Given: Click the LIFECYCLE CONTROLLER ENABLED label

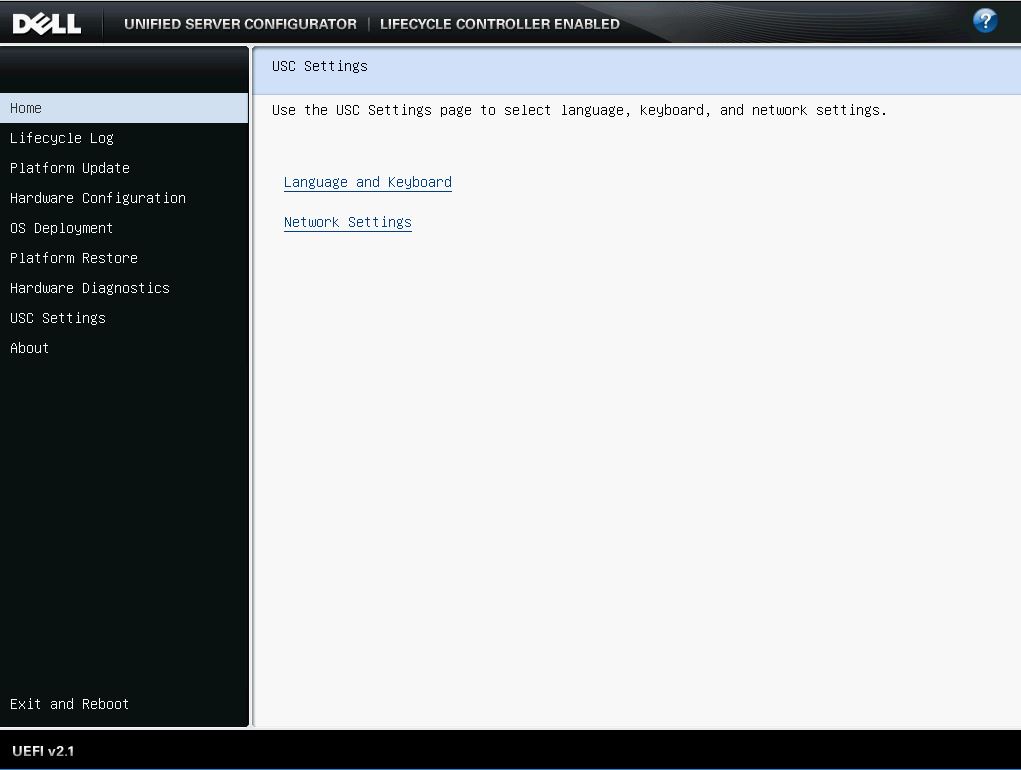Looking at the screenshot, I should [x=499, y=23].
